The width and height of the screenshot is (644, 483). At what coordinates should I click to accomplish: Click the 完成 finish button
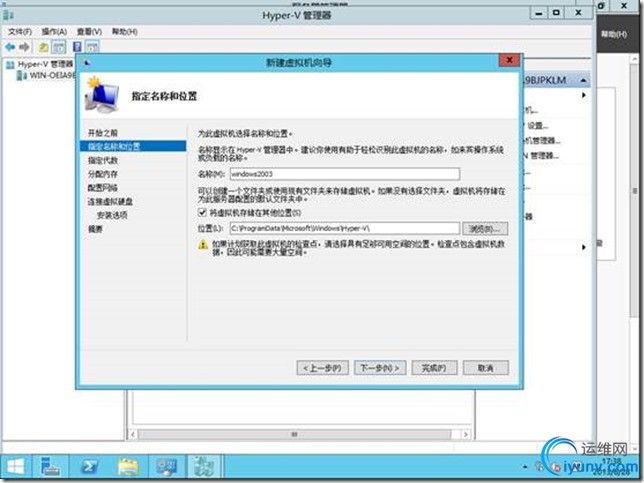(434, 368)
